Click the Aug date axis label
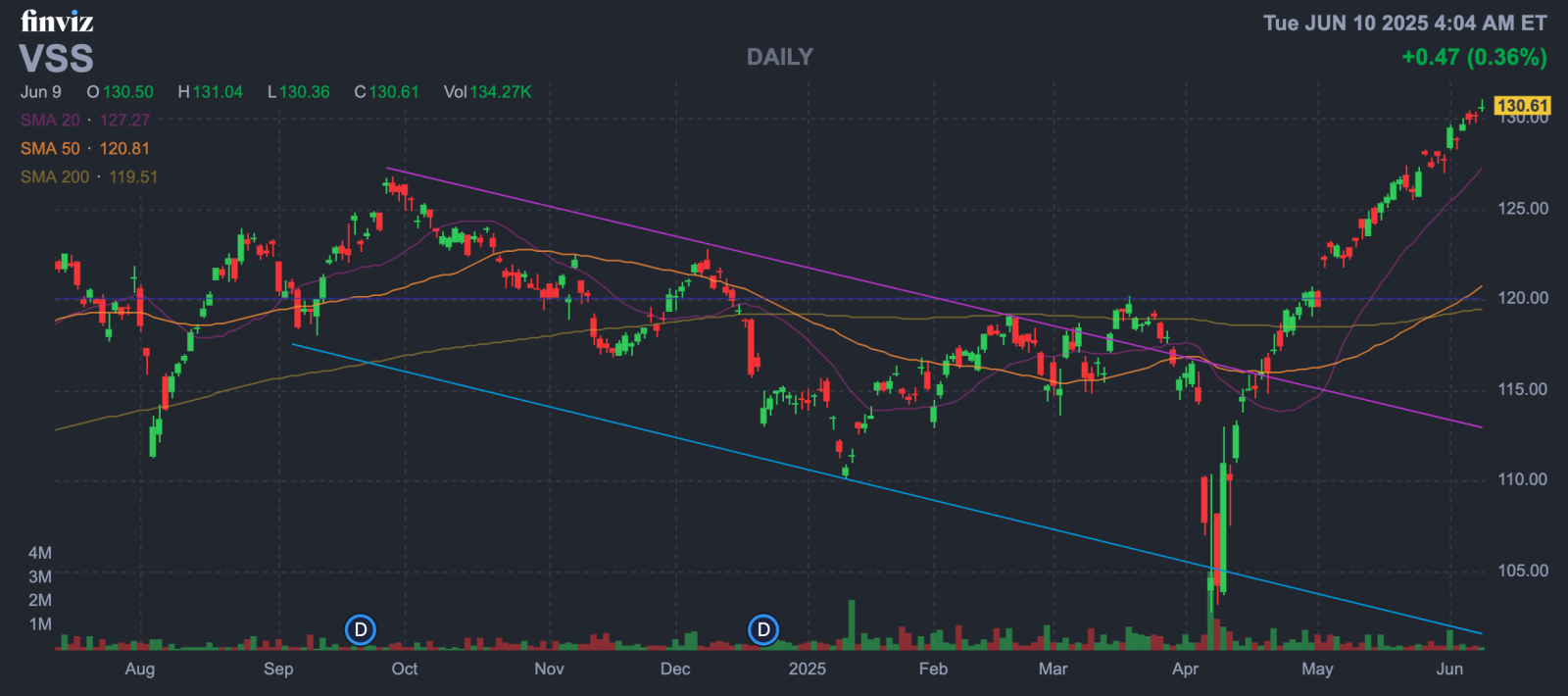Viewport: 1568px width, 696px height. coord(140,669)
